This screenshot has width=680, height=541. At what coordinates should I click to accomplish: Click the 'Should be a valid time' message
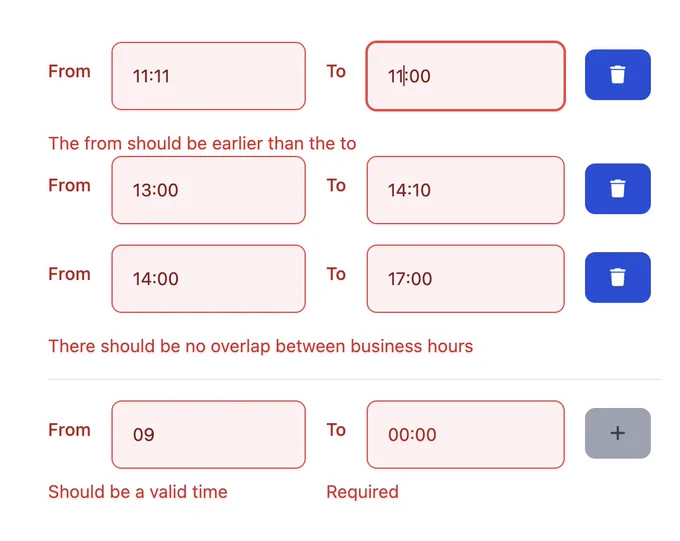(x=138, y=492)
